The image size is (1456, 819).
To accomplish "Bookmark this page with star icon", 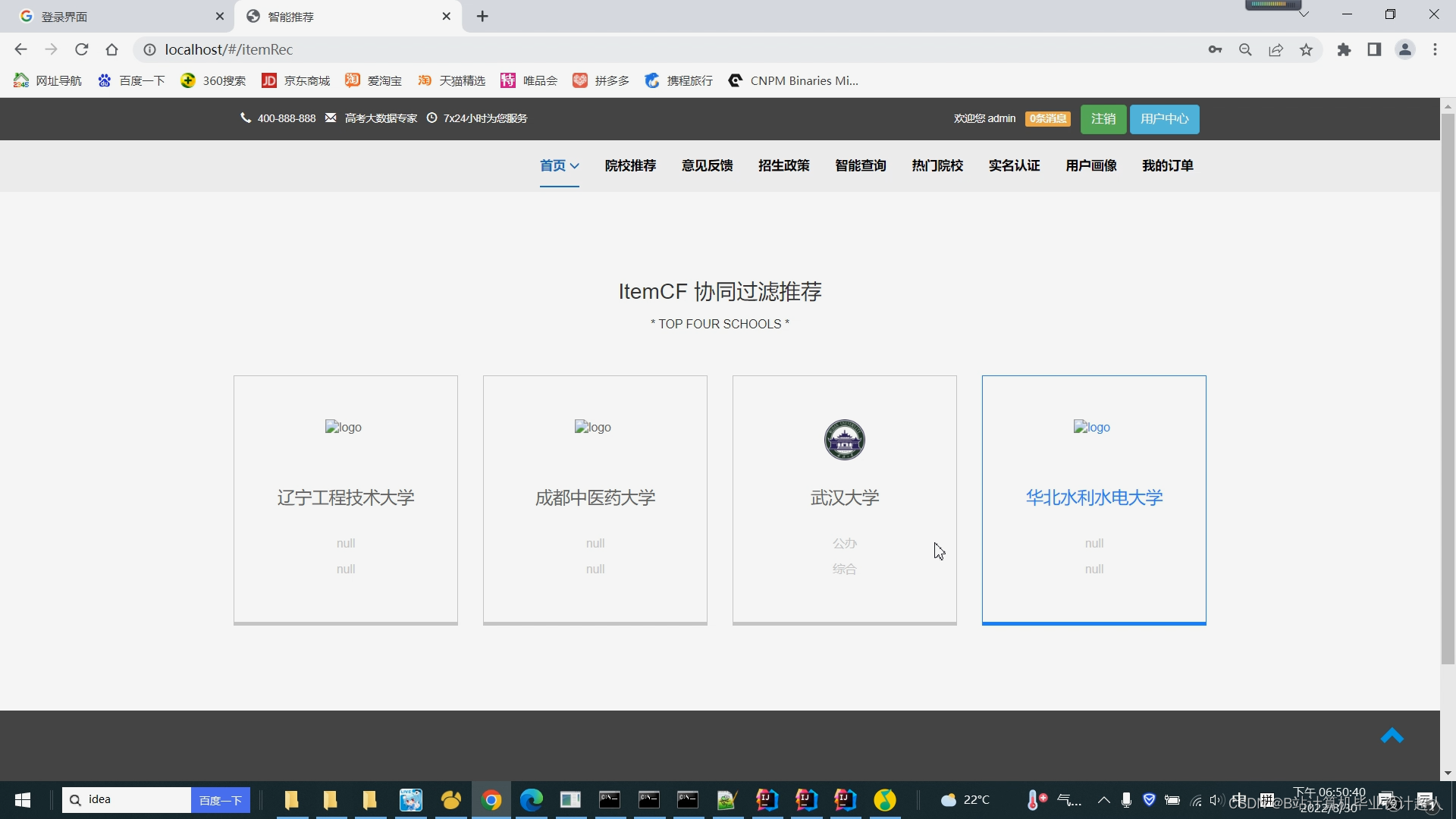I will [x=1306, y=49].
